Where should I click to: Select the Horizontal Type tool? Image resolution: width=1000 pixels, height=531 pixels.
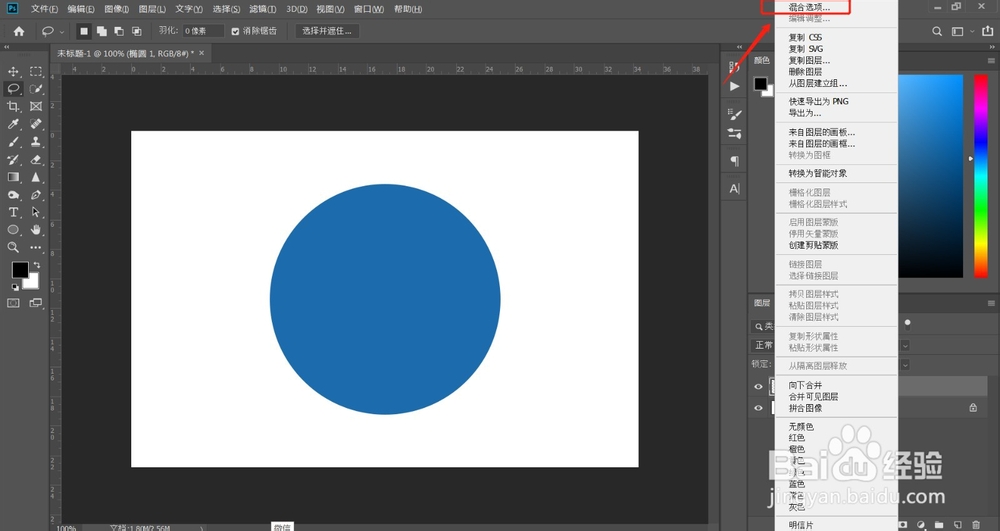click(13, 212)
